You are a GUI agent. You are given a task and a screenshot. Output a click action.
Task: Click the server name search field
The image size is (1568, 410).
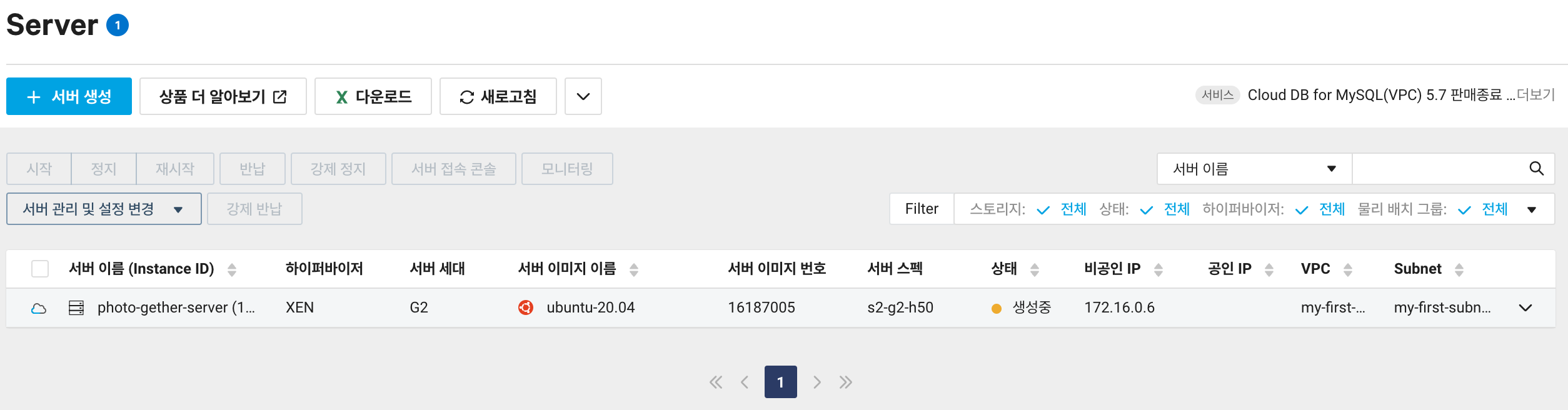tap(1438, 169)
